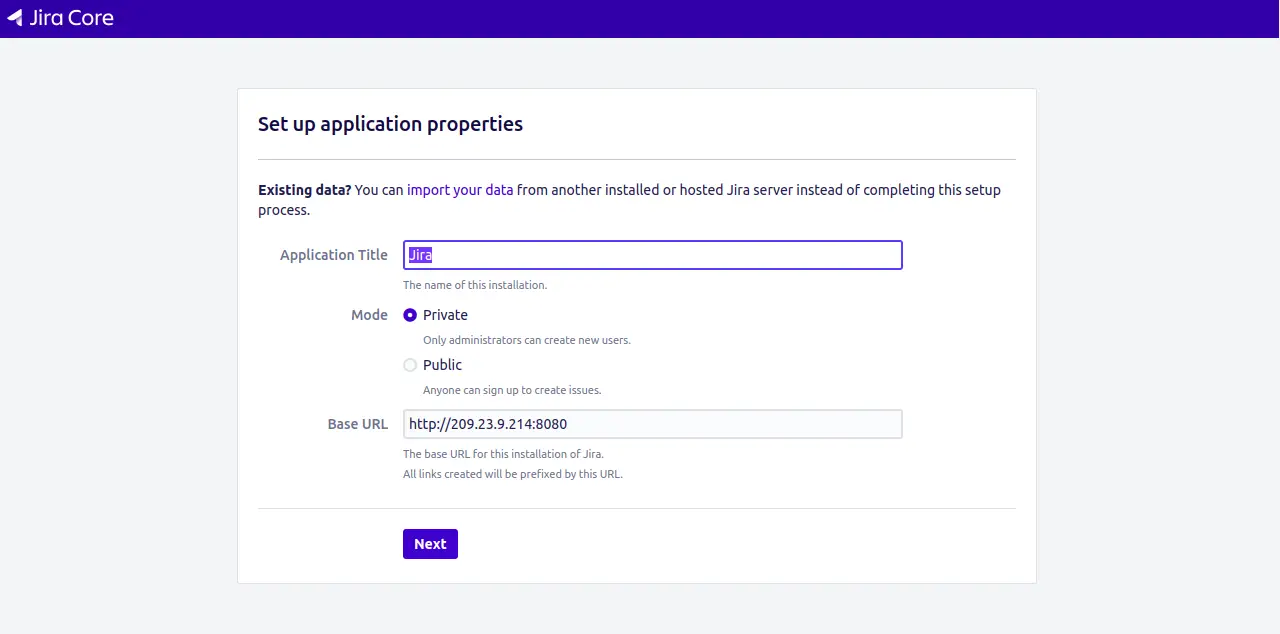
Task: Click the Next button
Action: 430,544
